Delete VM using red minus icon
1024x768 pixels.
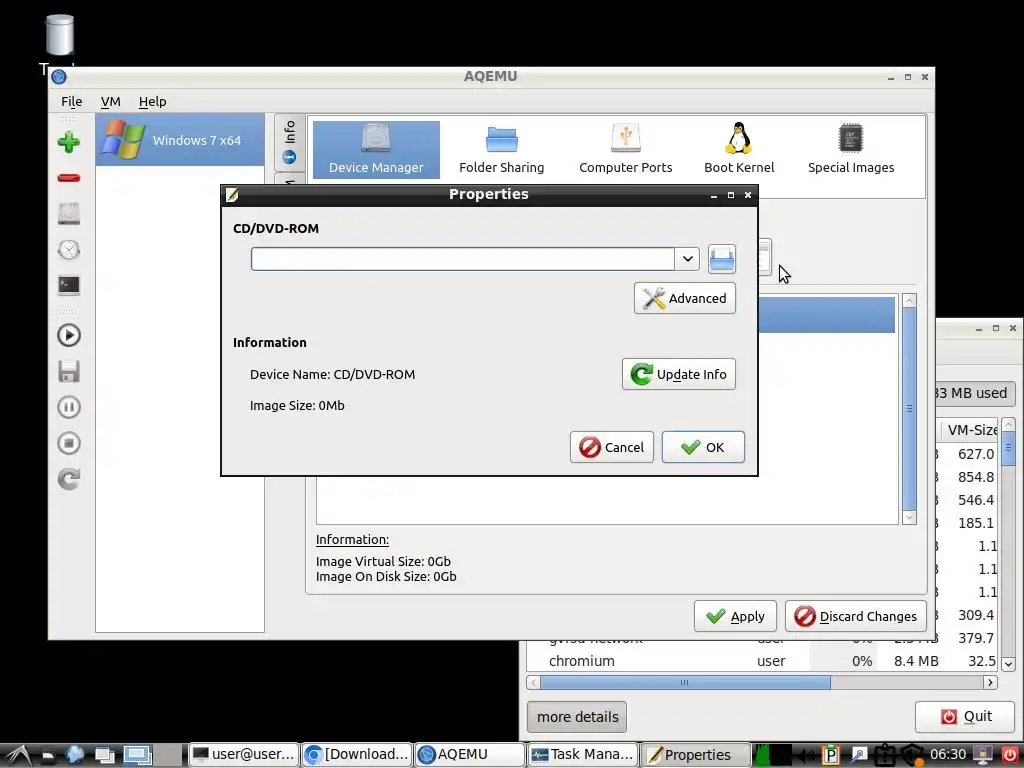coord(69,178)
